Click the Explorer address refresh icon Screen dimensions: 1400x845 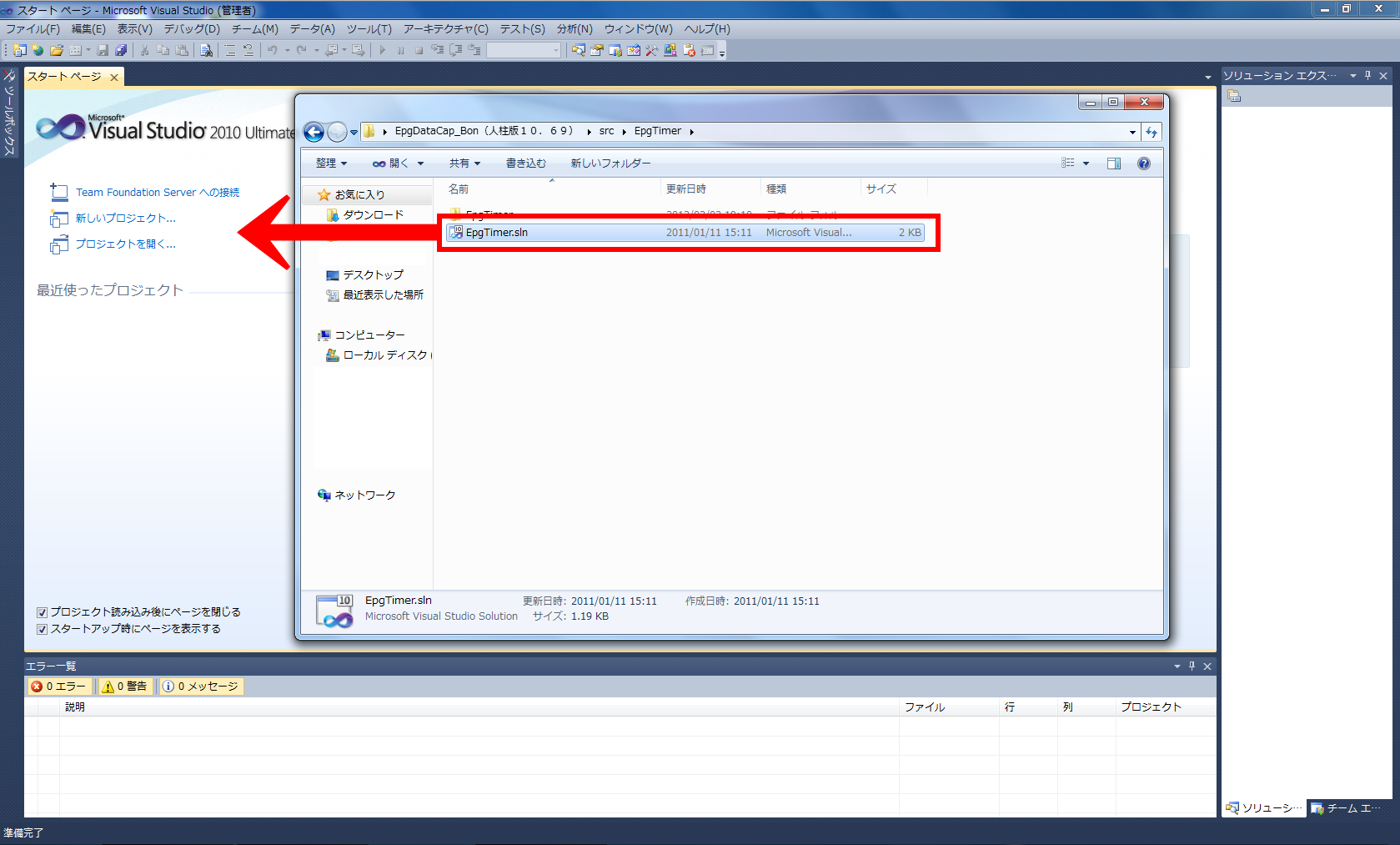pos(1152,132)
